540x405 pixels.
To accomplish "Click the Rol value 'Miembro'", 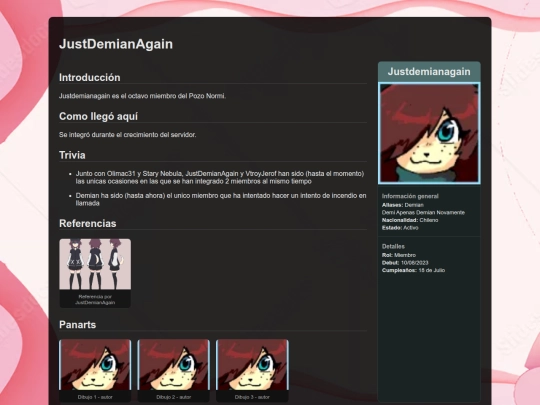I will pyautogui.click(x=405, y=255).
